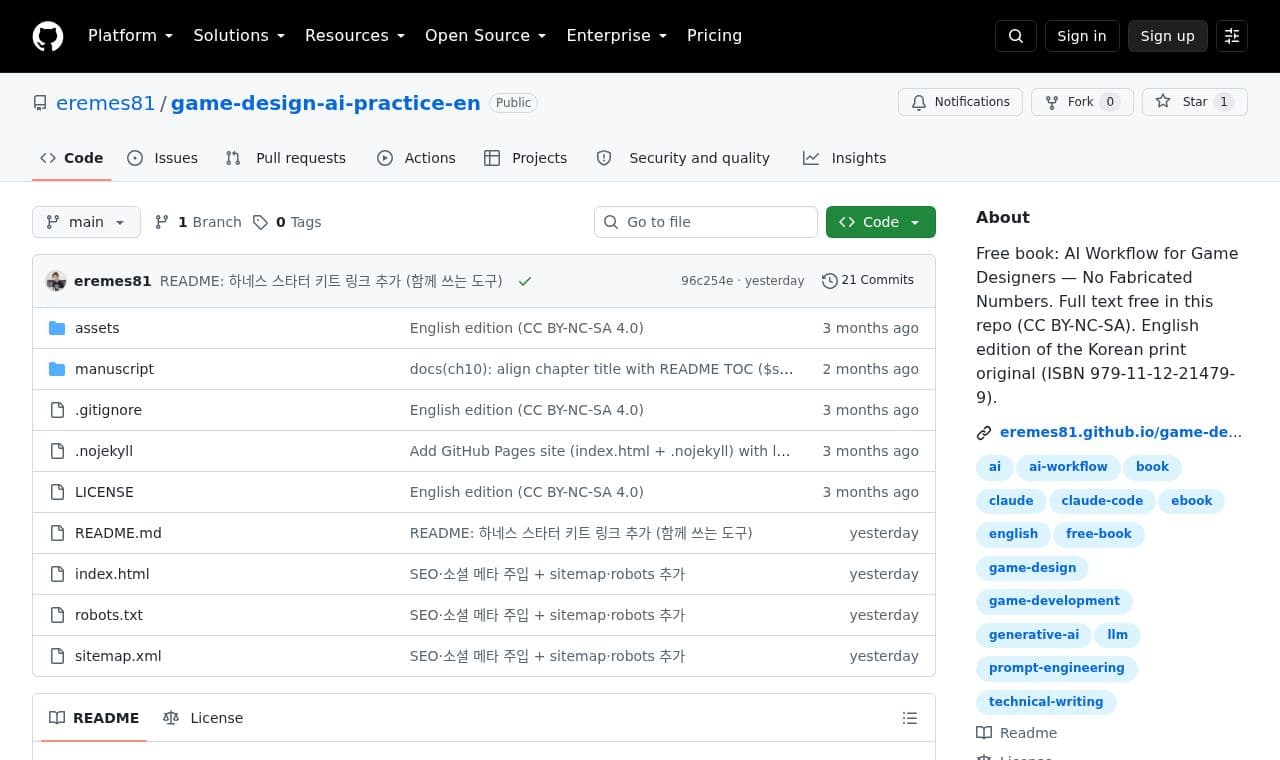Image resolution: width=1280 pixels, height=760 pixels.
Task: Switch to the Issues tab
Action: click(162, 158)
